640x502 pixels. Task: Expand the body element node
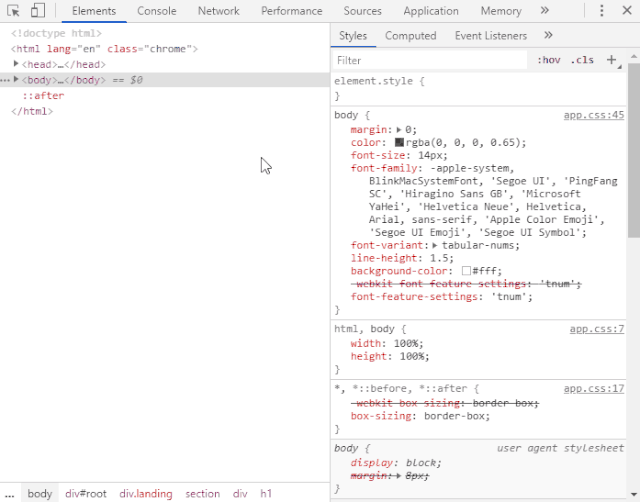pos(16,79)
